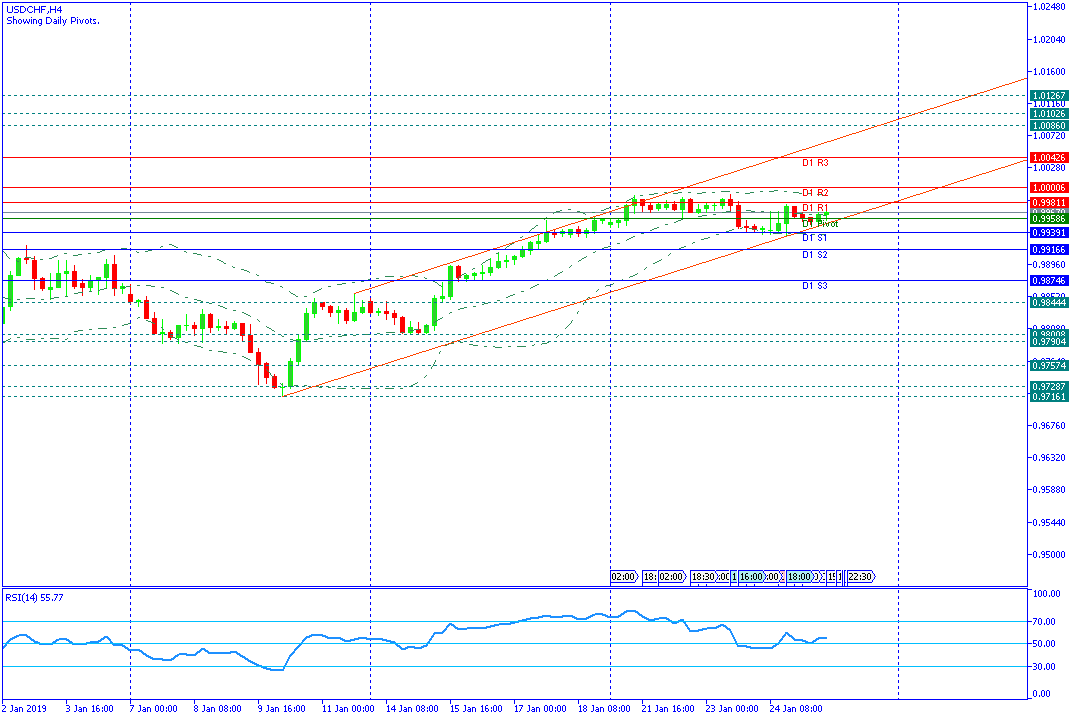This screenshot has height=720, width=1080.
Task: Select the D1 R3 pivot label
Action: tap(815, 163)
